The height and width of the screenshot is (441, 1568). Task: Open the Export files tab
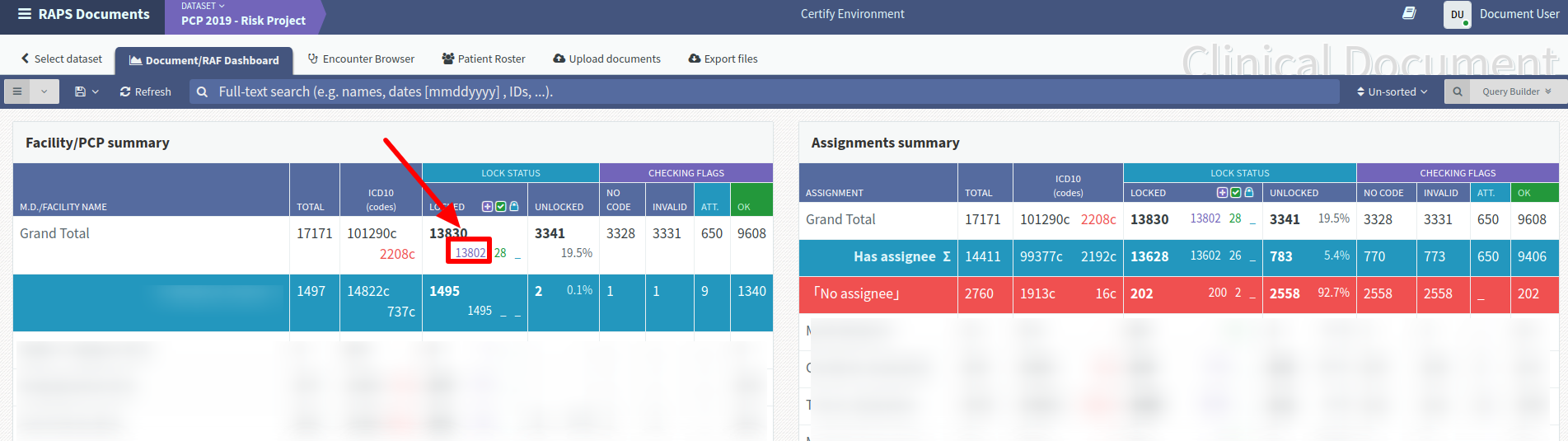tap(723, 59)
